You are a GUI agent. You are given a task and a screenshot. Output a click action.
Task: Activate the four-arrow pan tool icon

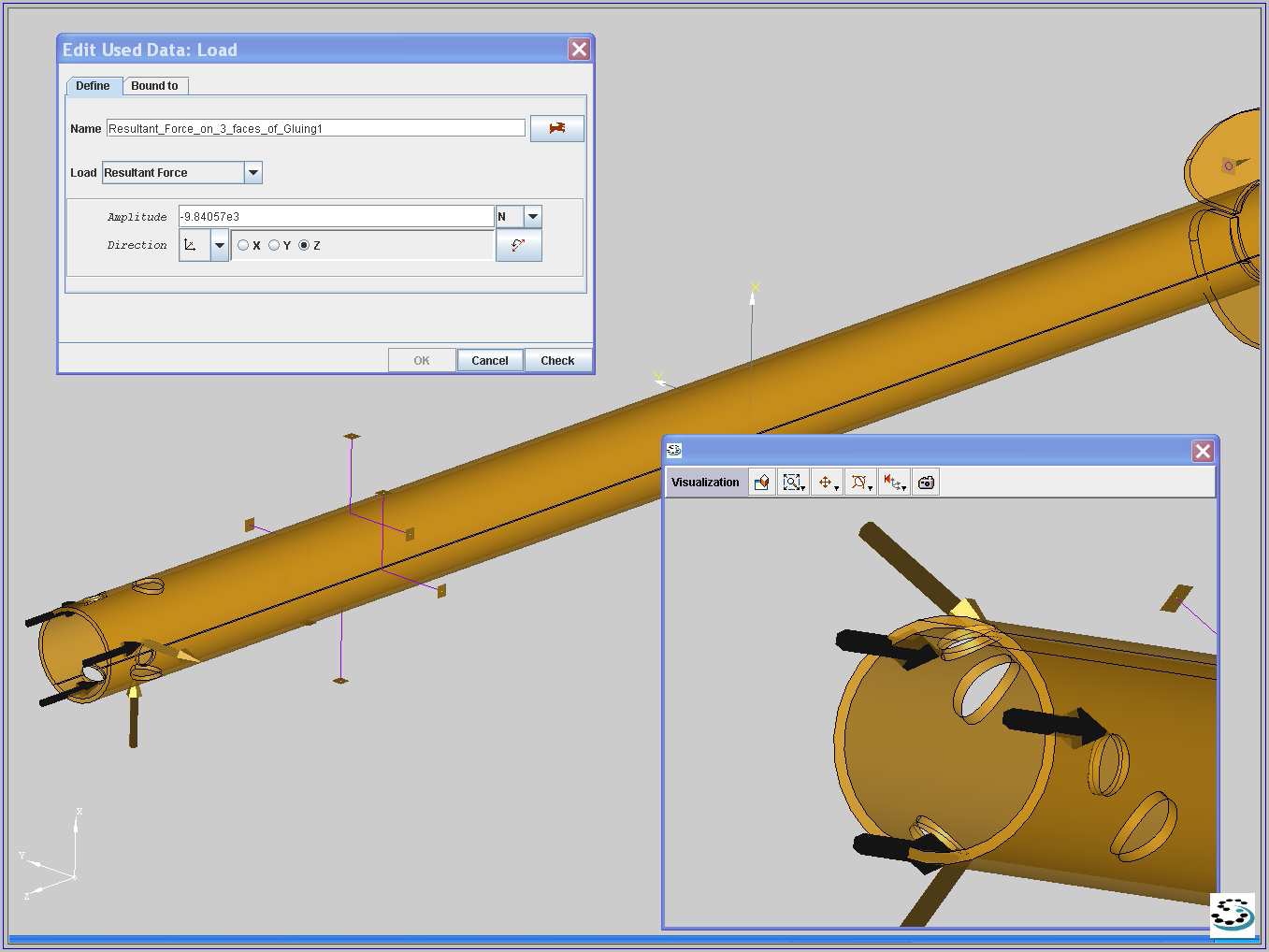click(x=827, y=483)
